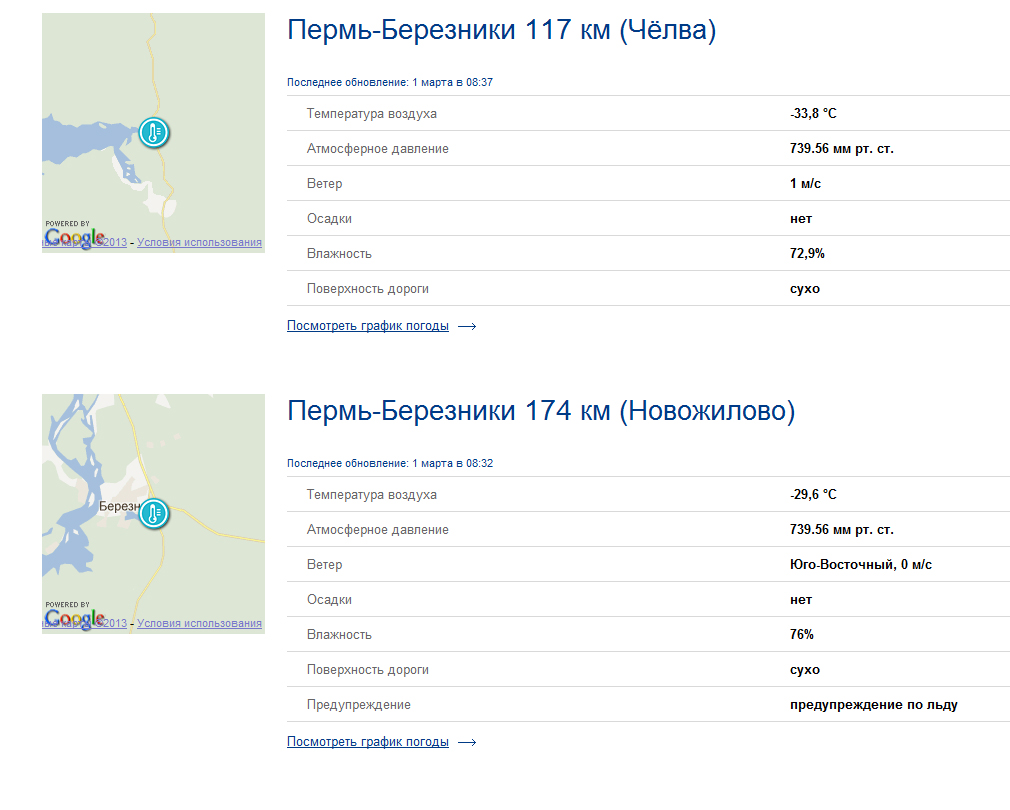1010x810 pixels.
Task: Open 'Посмотреть график погоды' for Чёлва station
Action: [368, 326]
